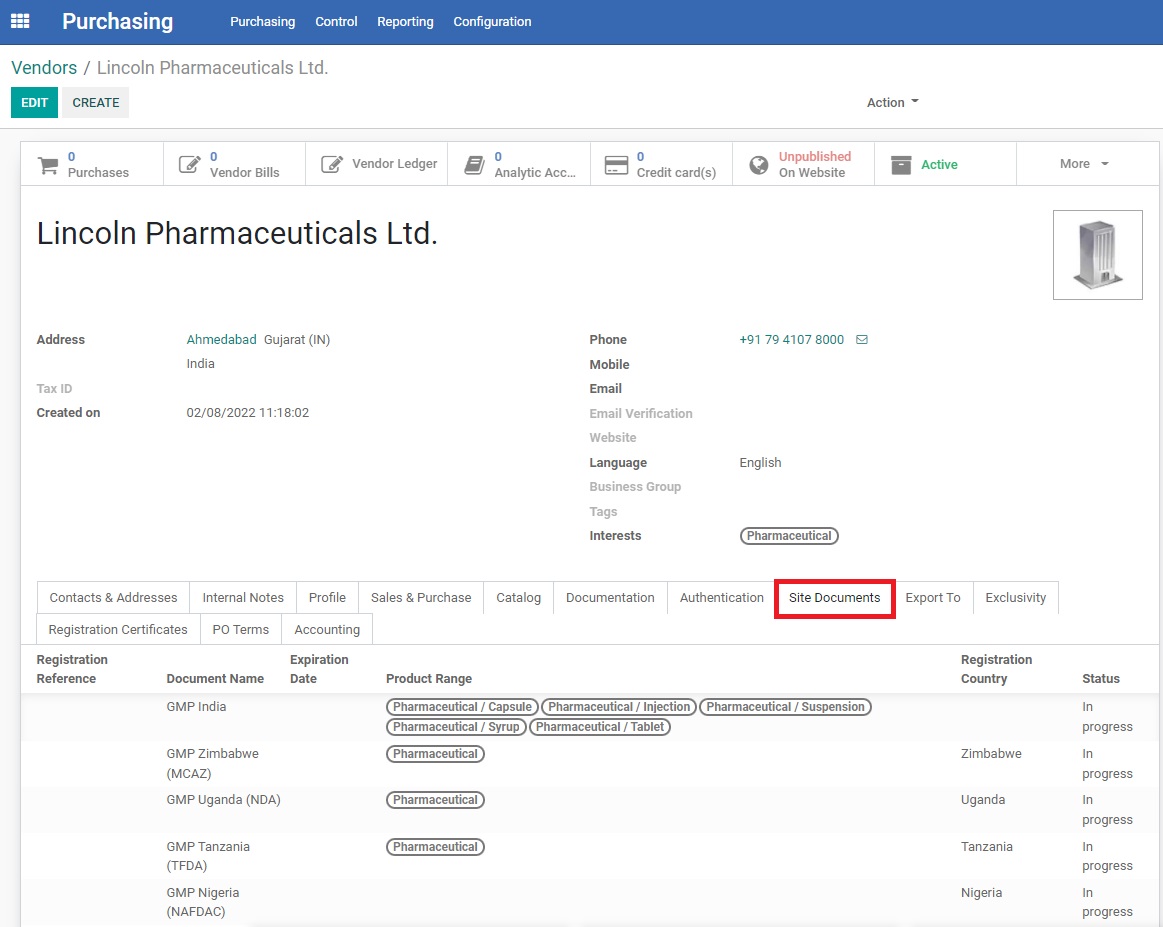
Task: Click the Pharmaceutical interest tag
Action: [789, 536]
